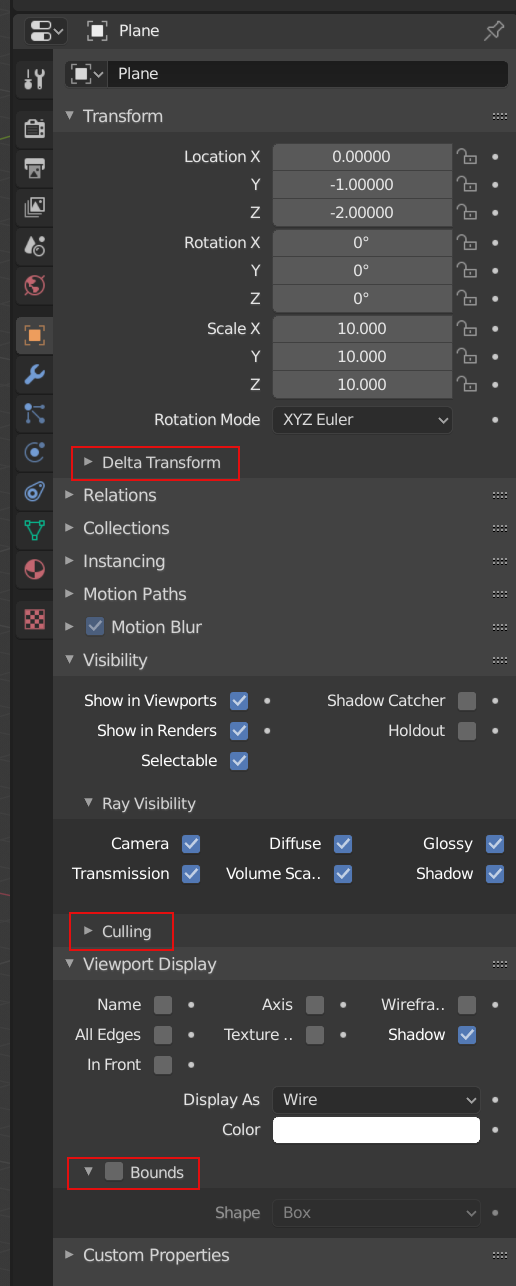
Task: Open the Display As dropdown
Action: coord(376,1100)
